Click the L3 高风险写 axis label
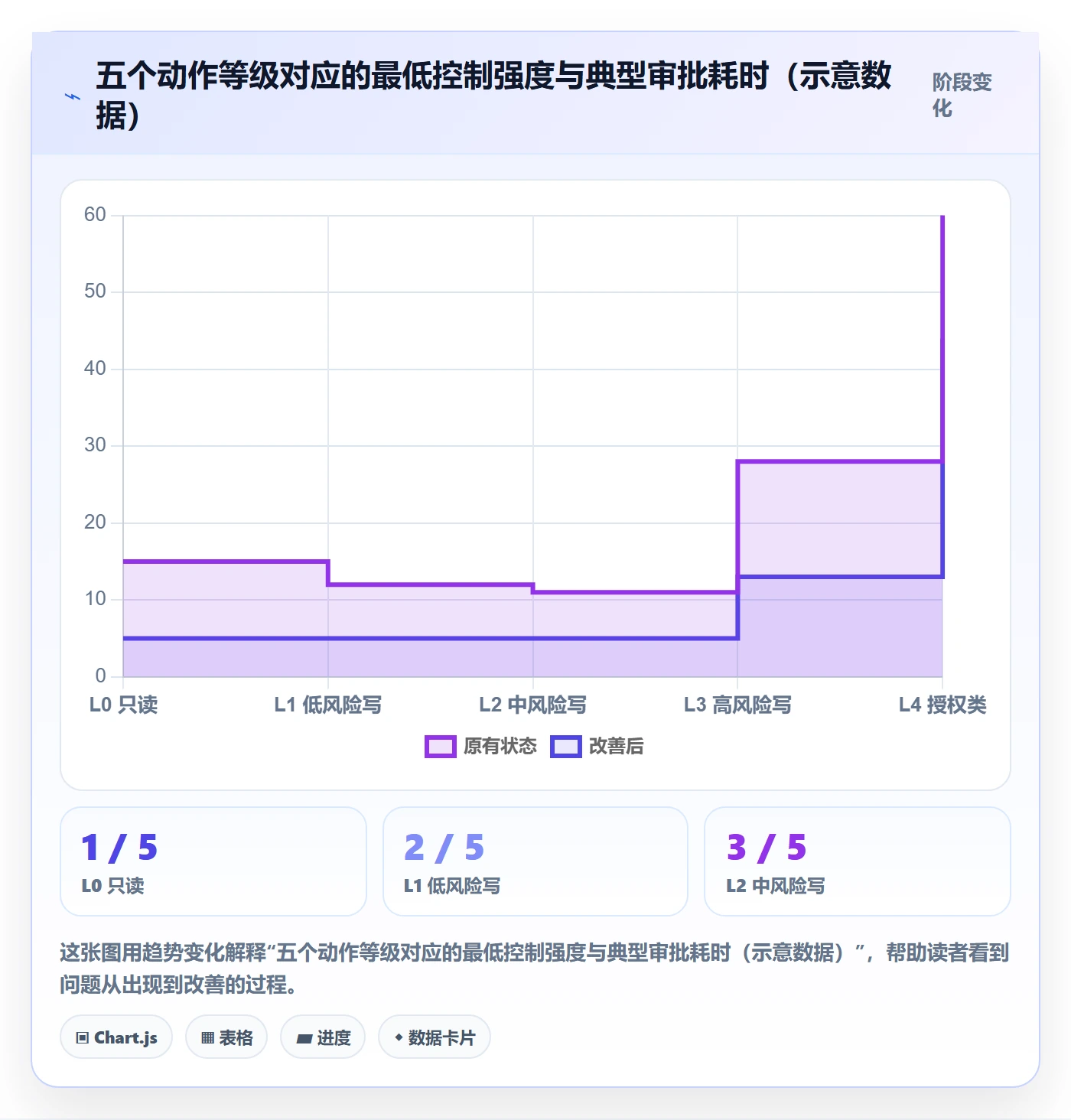The image size is (1071, 1120). [737, 705]
